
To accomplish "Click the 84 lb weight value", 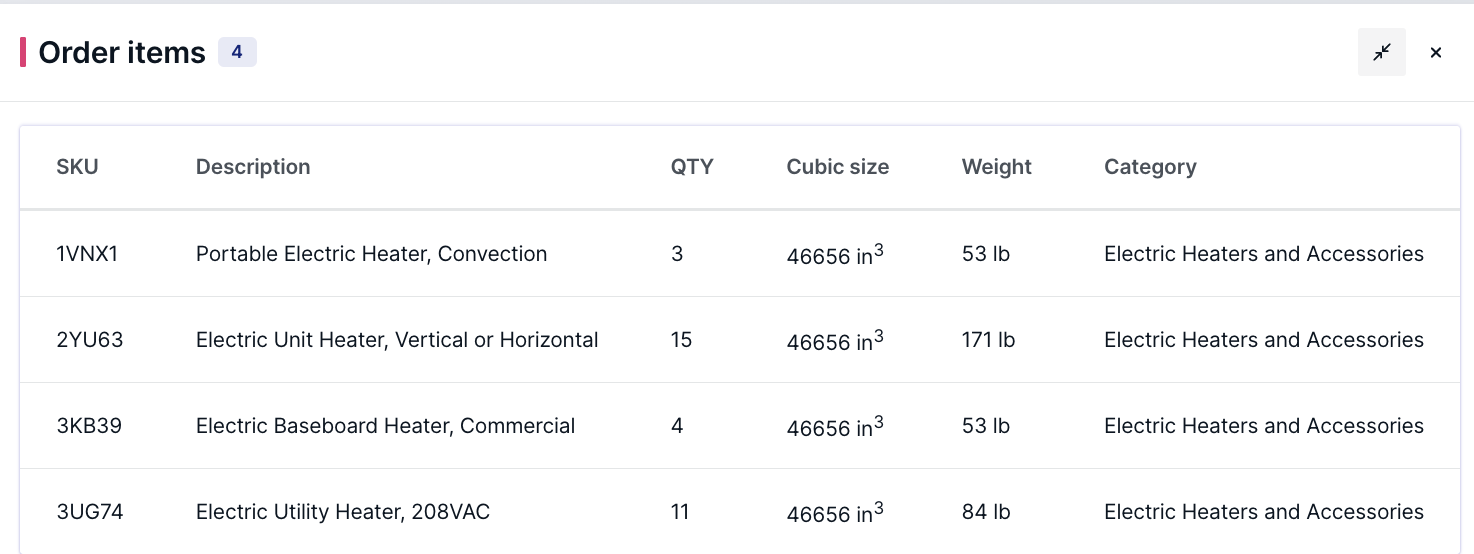I will click(986, 512).
